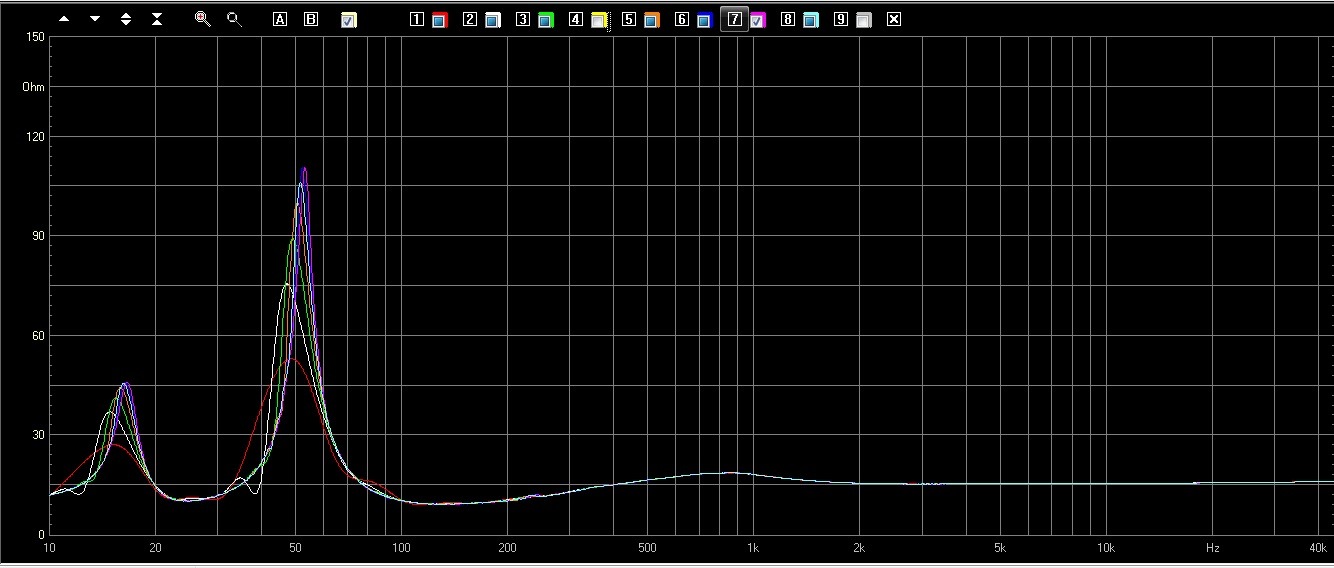Toggle the blue curve 6 swatch
Viewport: 1334px width, 568px height.
(x=704, y=20)
